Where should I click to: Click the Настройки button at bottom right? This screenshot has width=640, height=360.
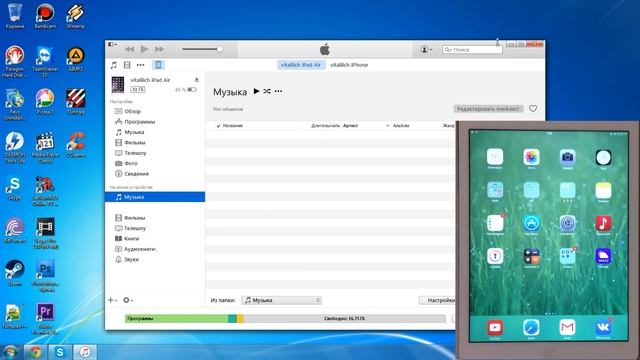click(x=437, y=300)
